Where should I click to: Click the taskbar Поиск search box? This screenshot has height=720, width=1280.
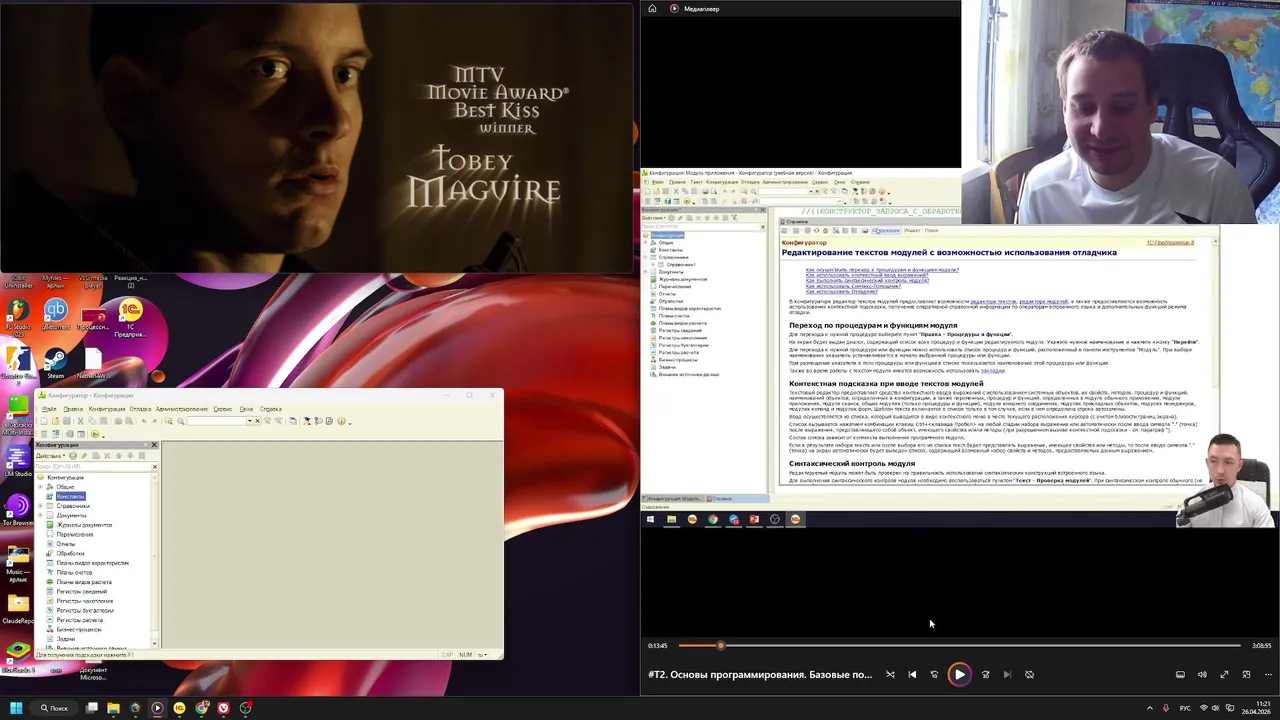click(54, 708)
